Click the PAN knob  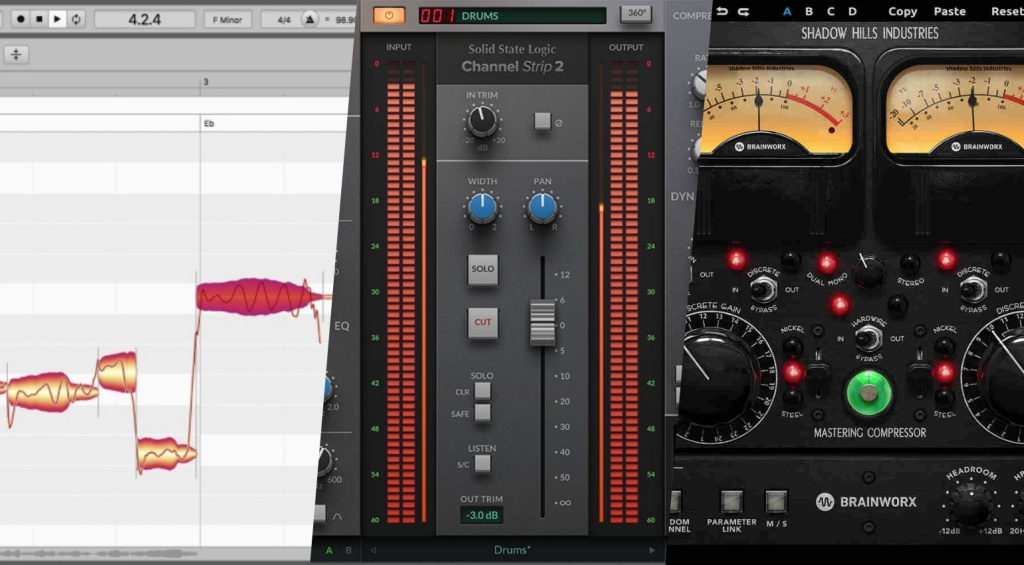pos(542,207)
